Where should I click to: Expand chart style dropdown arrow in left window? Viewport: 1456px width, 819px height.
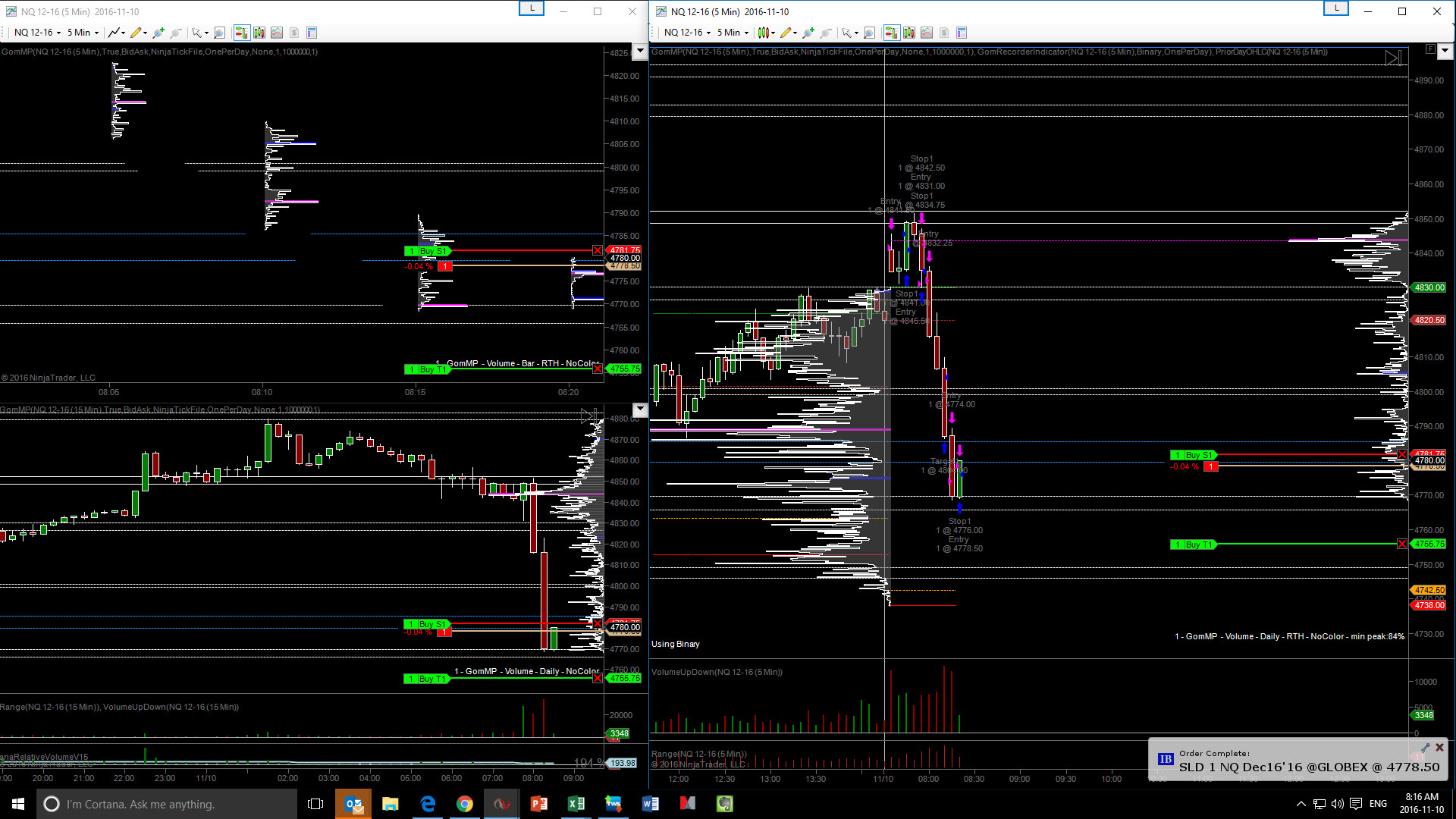[123, 33]
